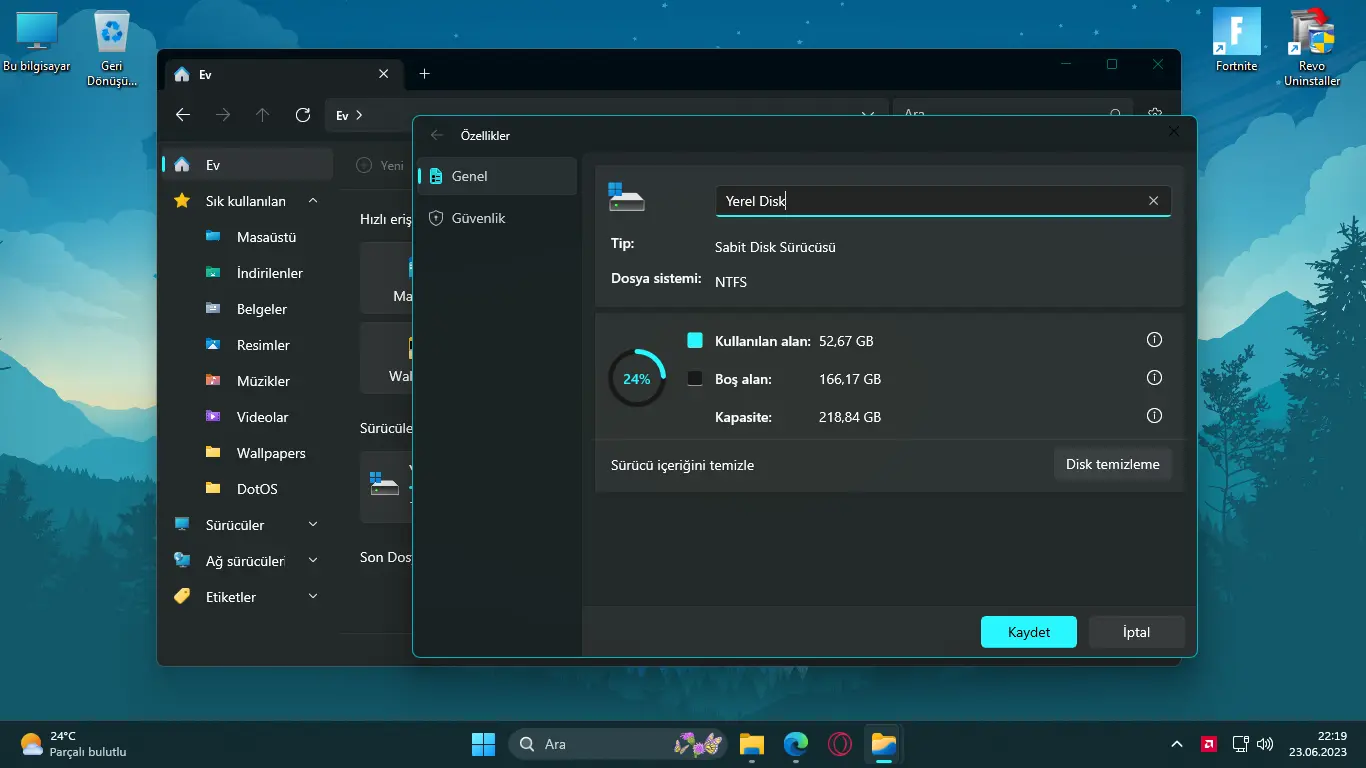Click the Files app taskbar icon
The height and width of the screenshot is (768, 1366).
pyautogui.click(x=884, y=744)
